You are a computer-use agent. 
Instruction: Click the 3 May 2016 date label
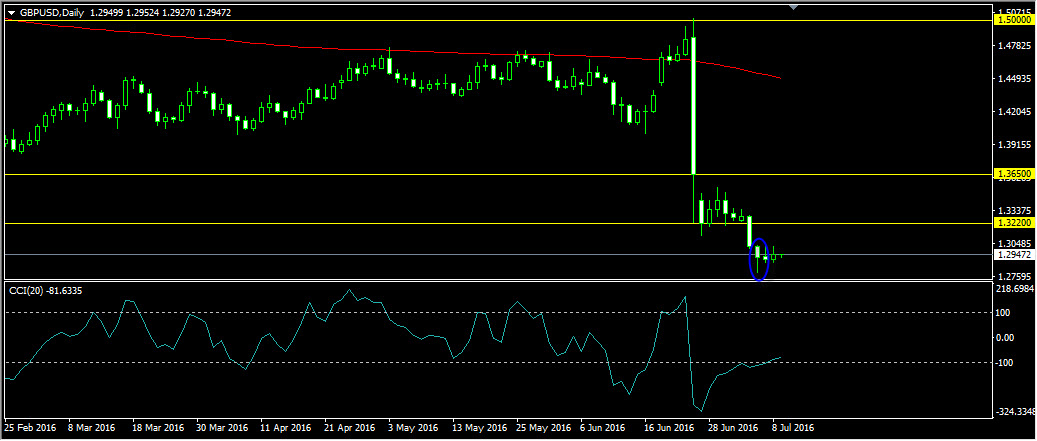coord(413,428)
